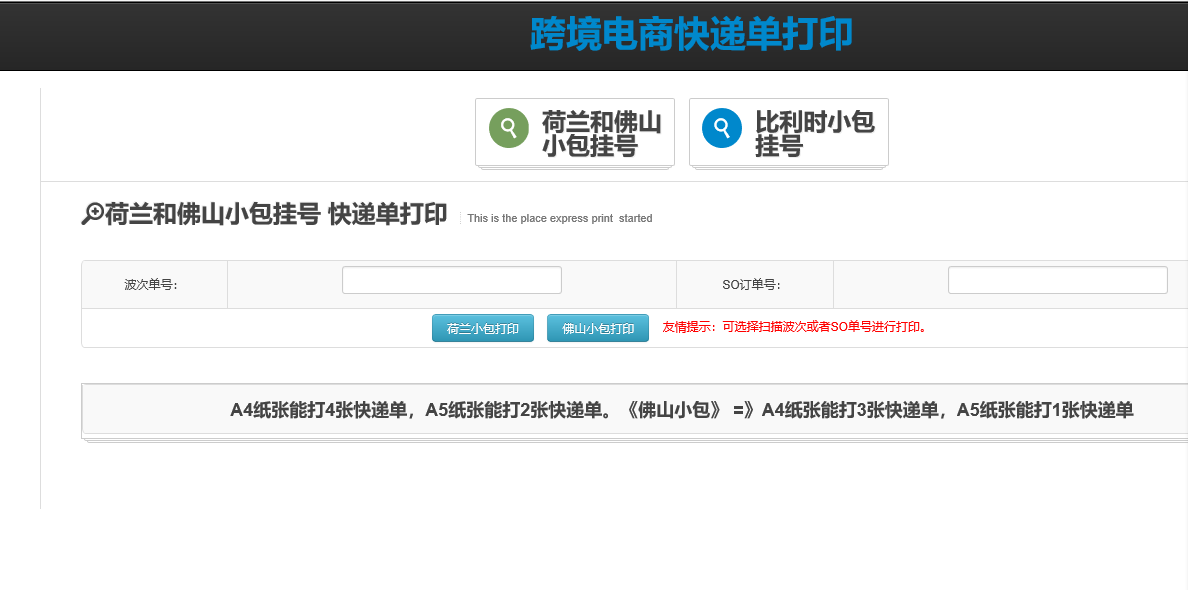Click the 波次单号 field label

tap(151, 285)
